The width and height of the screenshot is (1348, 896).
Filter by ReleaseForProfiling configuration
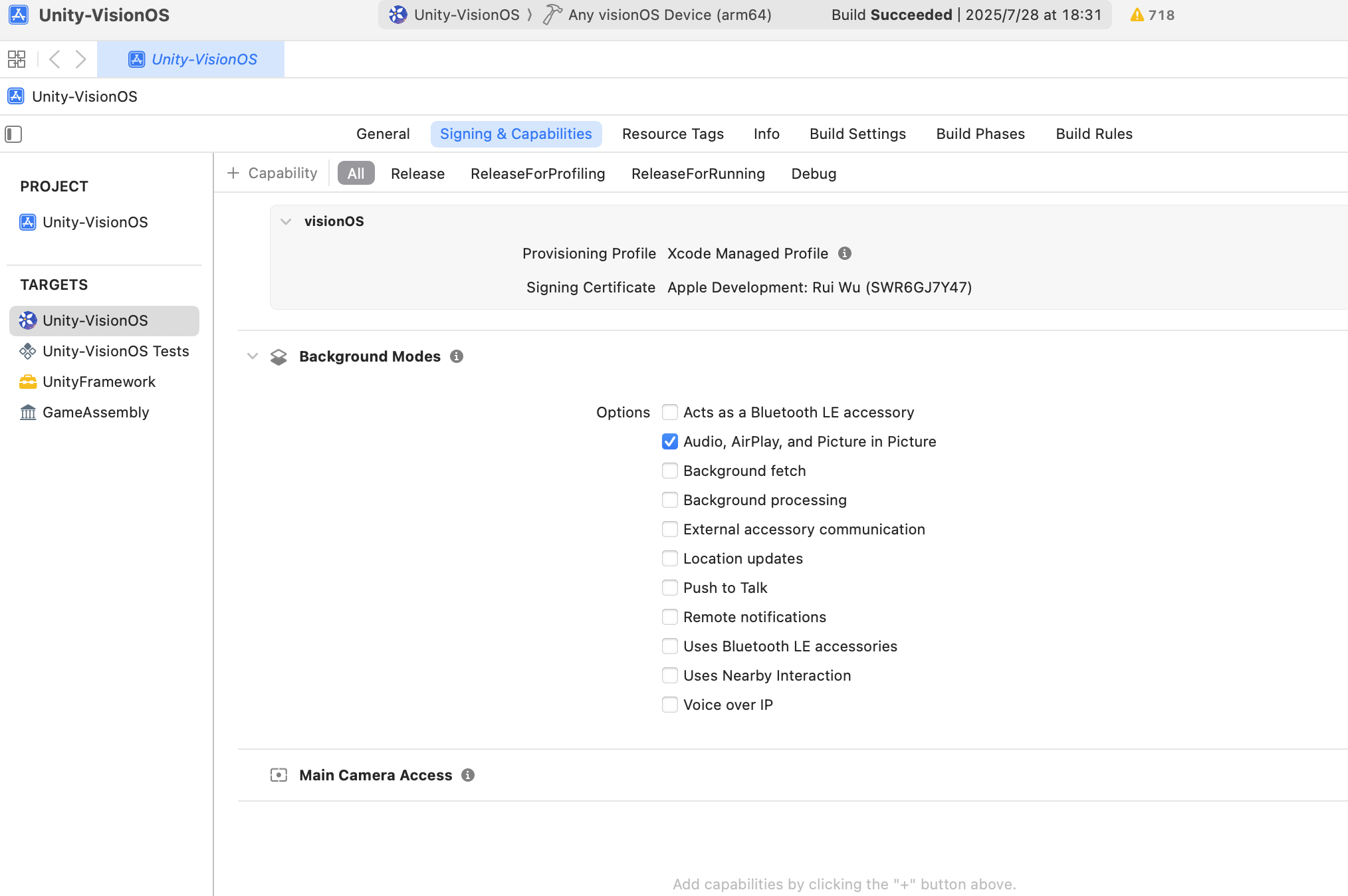538,173
